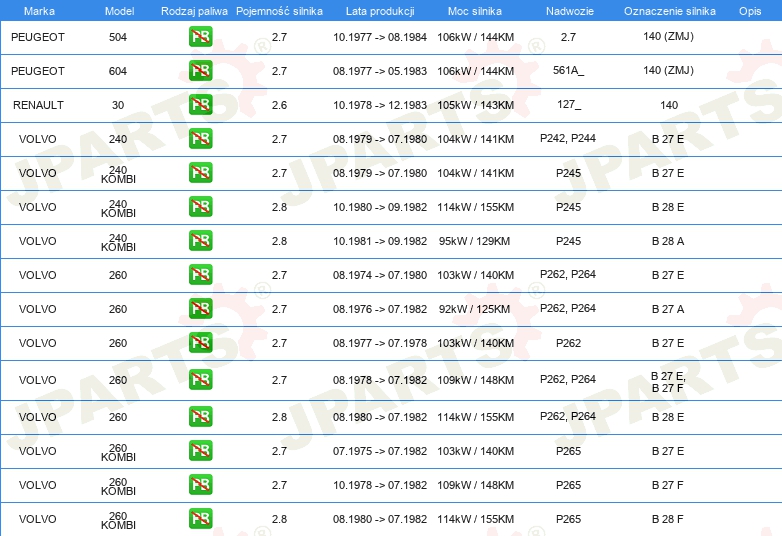Click the Model column header
The width and height of the screenshot is (782, 536).
point(119,11)
